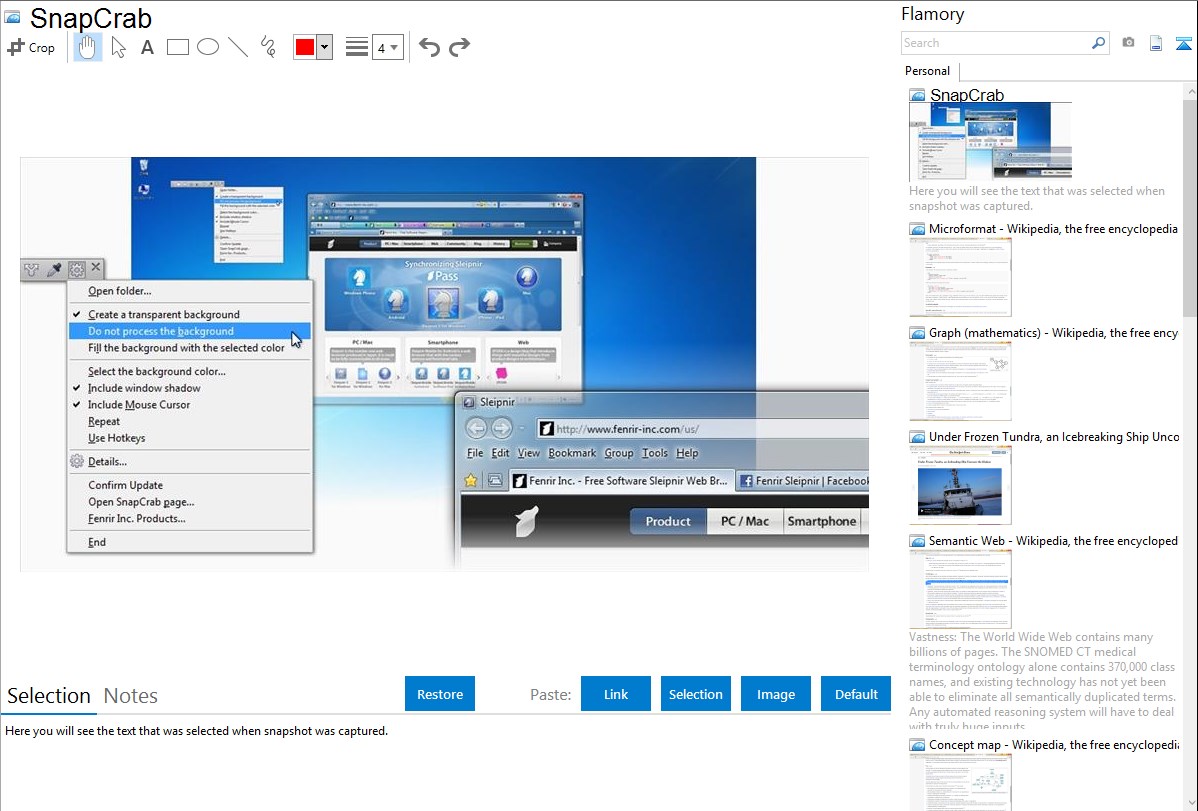Screen dimensions: 1198x811
Task: Choose Select the background color...
Action: pyautogui.click(x=189, y=371)
